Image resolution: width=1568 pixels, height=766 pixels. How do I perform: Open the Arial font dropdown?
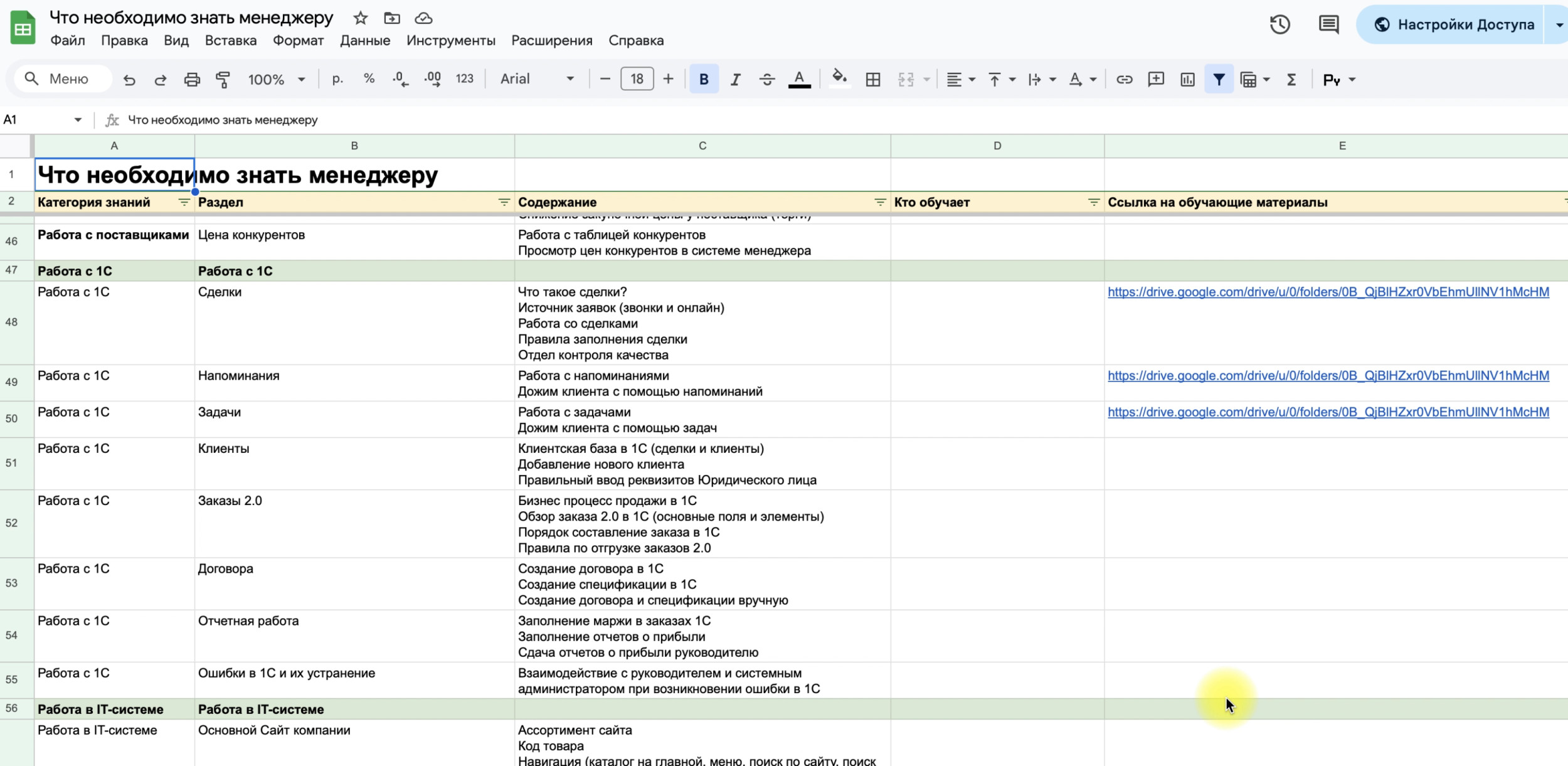(537, 79)
